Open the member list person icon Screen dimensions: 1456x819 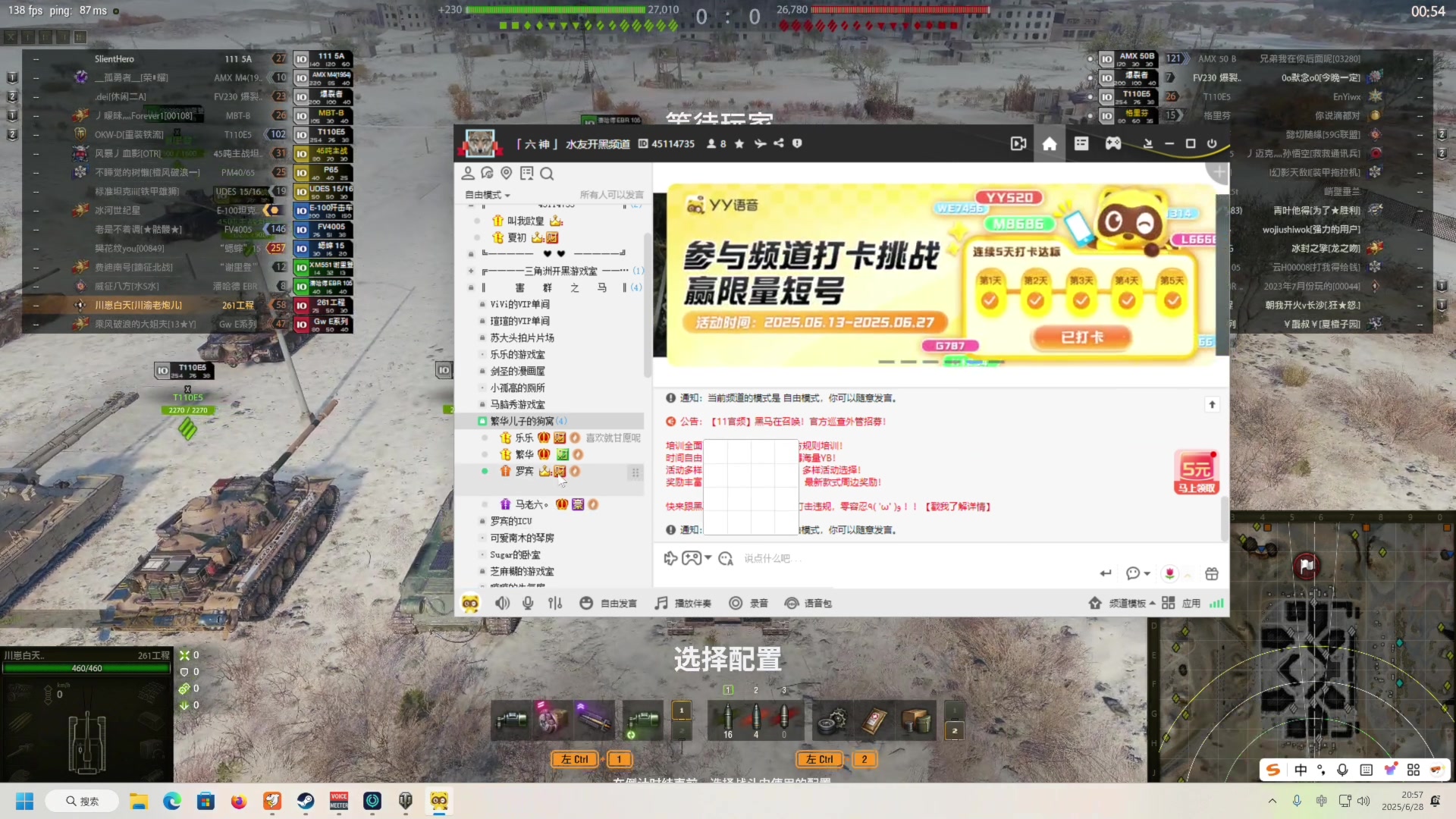468,174
